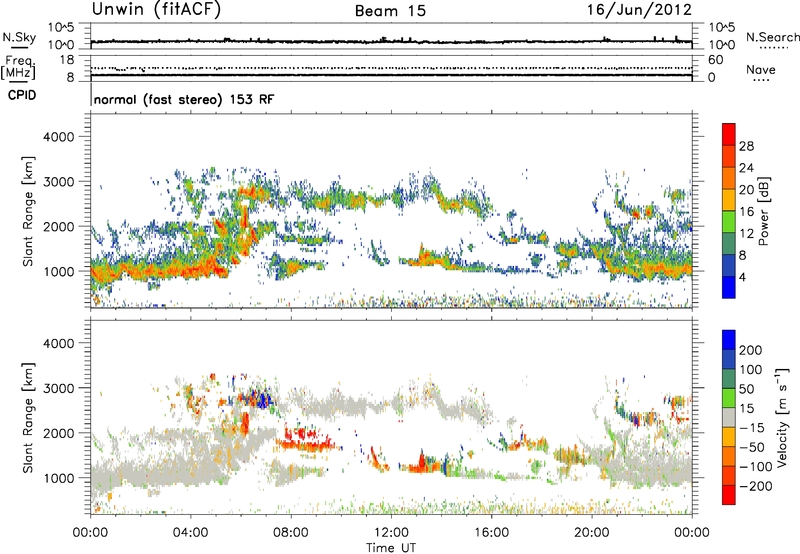Click the '50' label on Velocity colorbar
This screenshot has width=800, height=554.
pos(746,389)
